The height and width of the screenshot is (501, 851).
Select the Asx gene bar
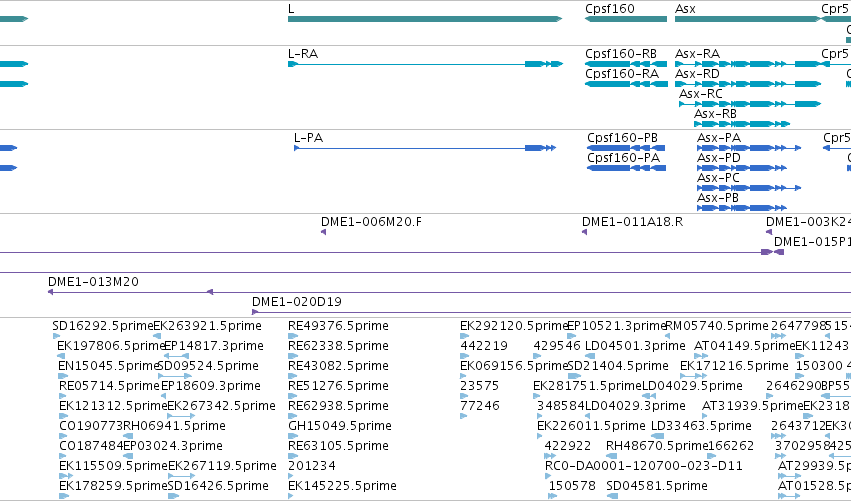click(748, 19)
